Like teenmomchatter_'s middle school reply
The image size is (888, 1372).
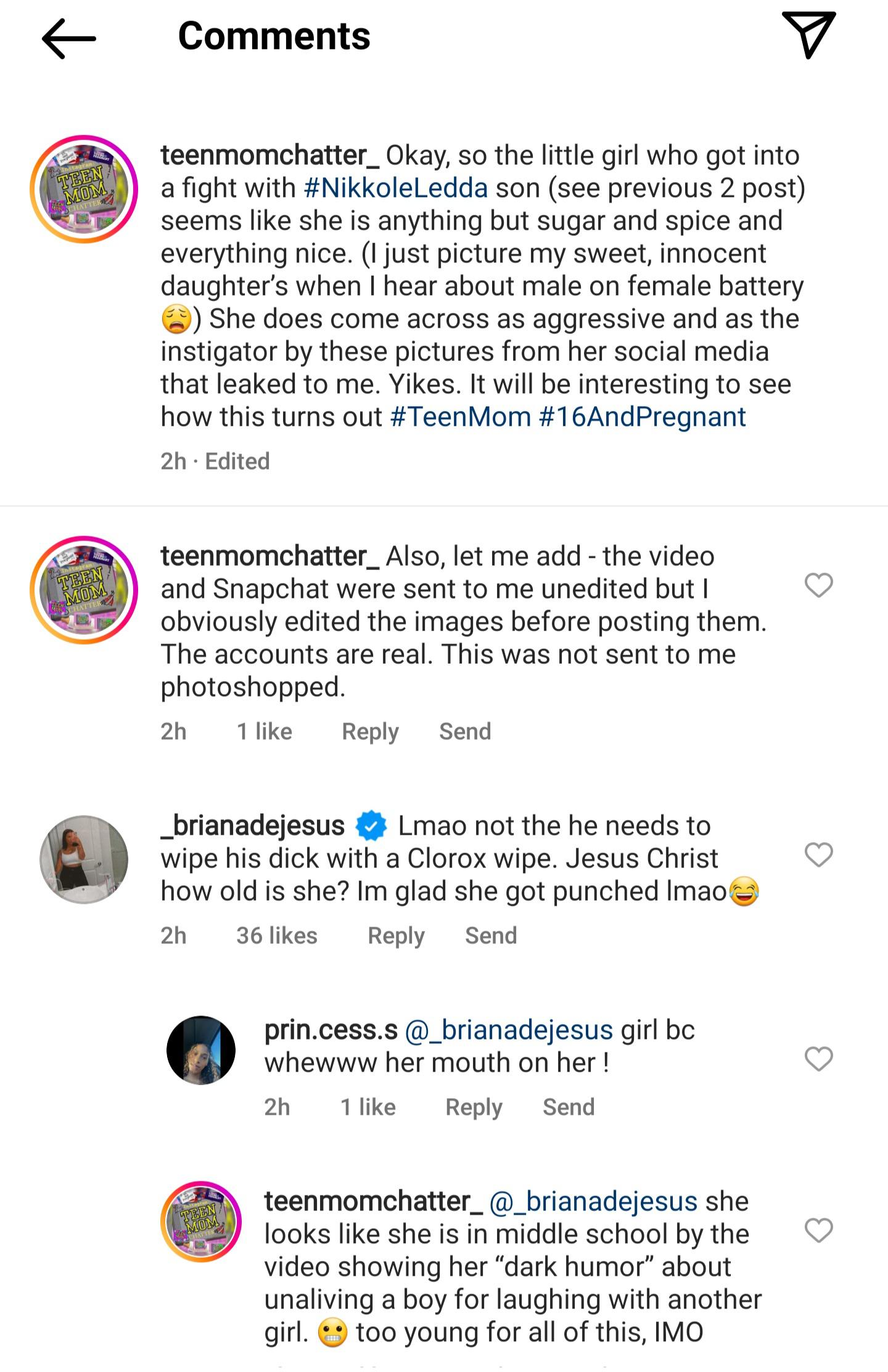click(818, 1231)
